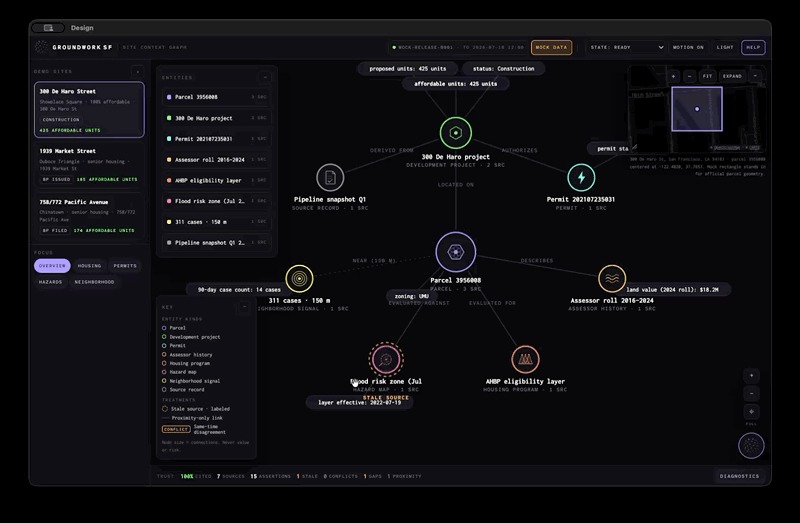Collapse the Entities panel

click(x=265, y=78)
